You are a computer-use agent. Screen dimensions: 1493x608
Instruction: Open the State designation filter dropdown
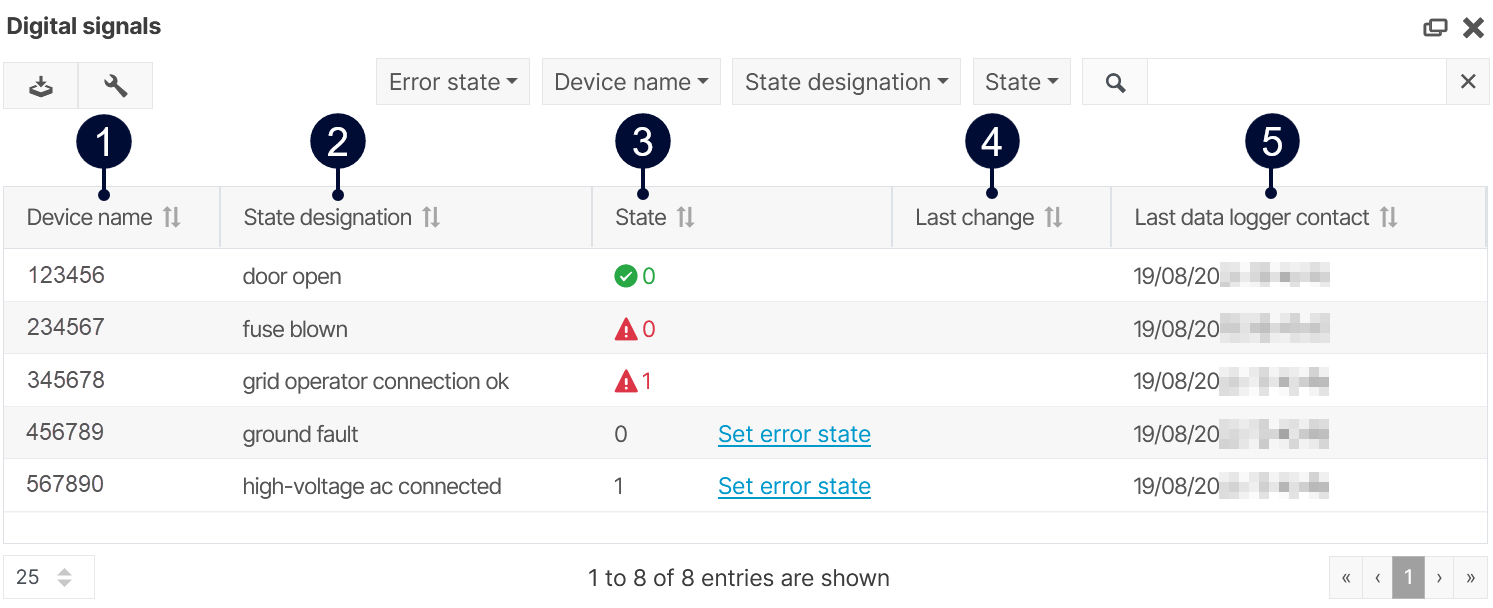pos(846,82)
